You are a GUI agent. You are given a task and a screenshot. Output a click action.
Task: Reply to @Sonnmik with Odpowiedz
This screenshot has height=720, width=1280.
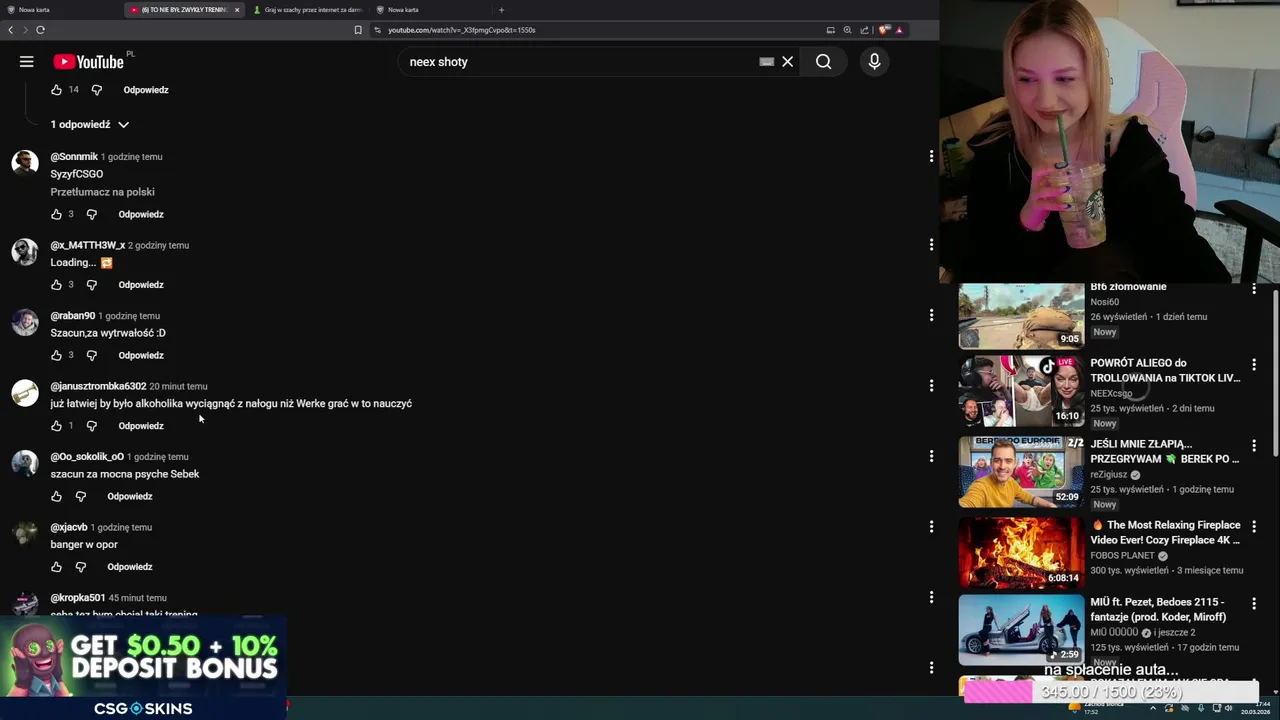click(141, 214)
